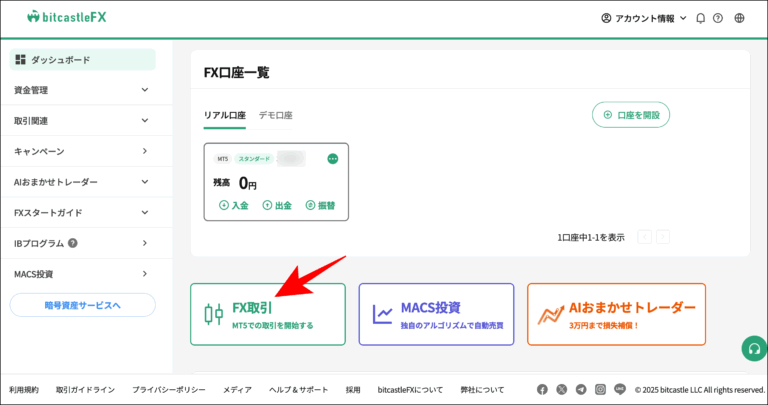Open the notifications bell icon
The width and height of the screenshot is (768, 405).
point(701,19)
